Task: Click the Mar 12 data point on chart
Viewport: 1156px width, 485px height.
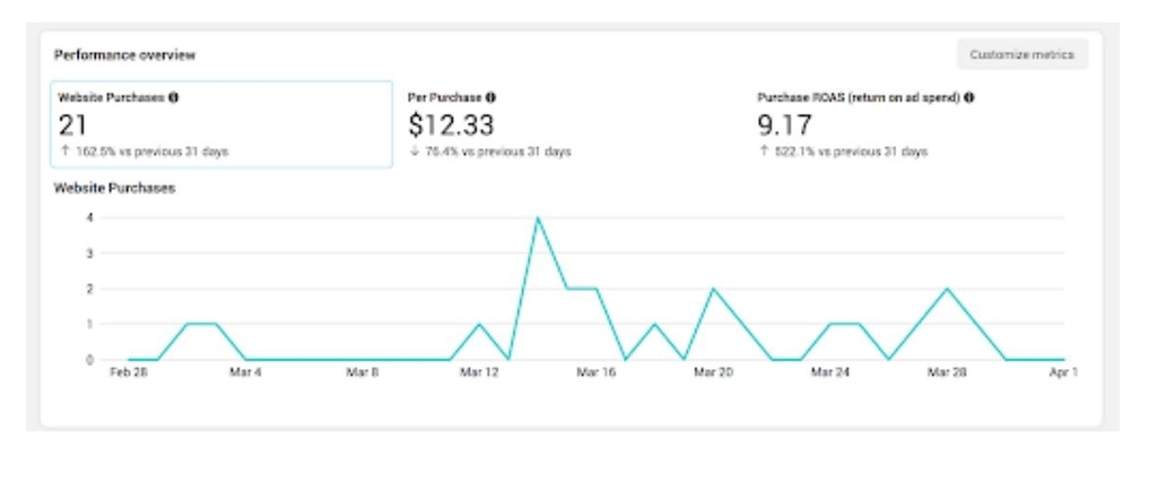Action: coord(479,324)
